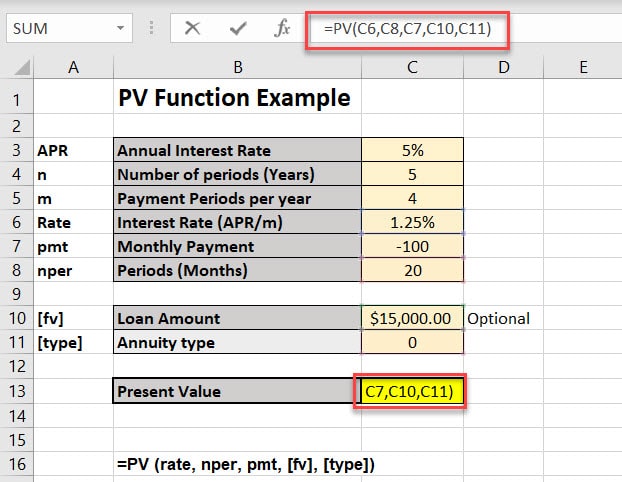
Task: Click the Interest Rate 1.25% cell
Action: [x=412, y=222]
